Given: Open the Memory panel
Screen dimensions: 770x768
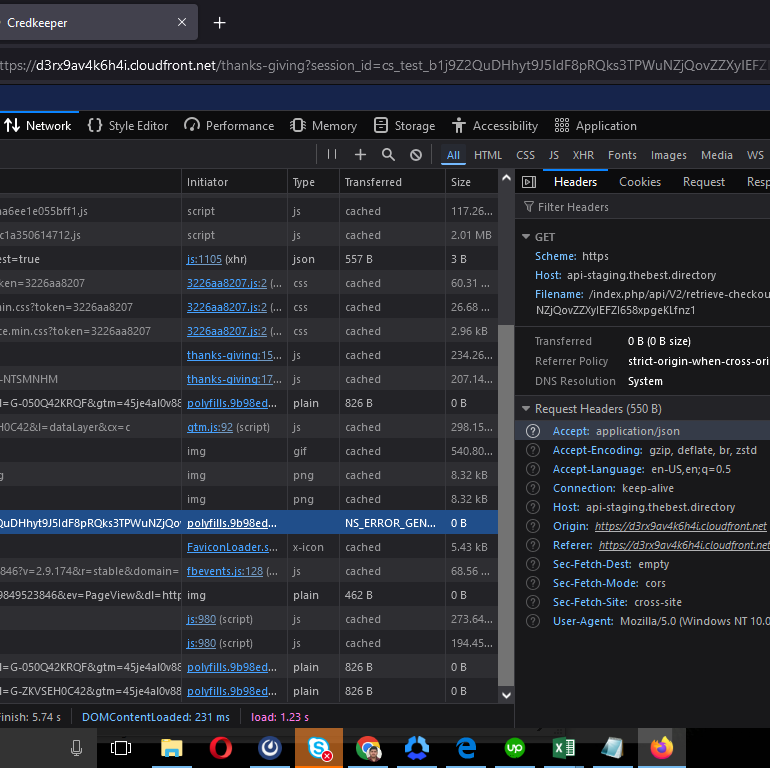Looking at the screenshot, I should pos(323,126).
